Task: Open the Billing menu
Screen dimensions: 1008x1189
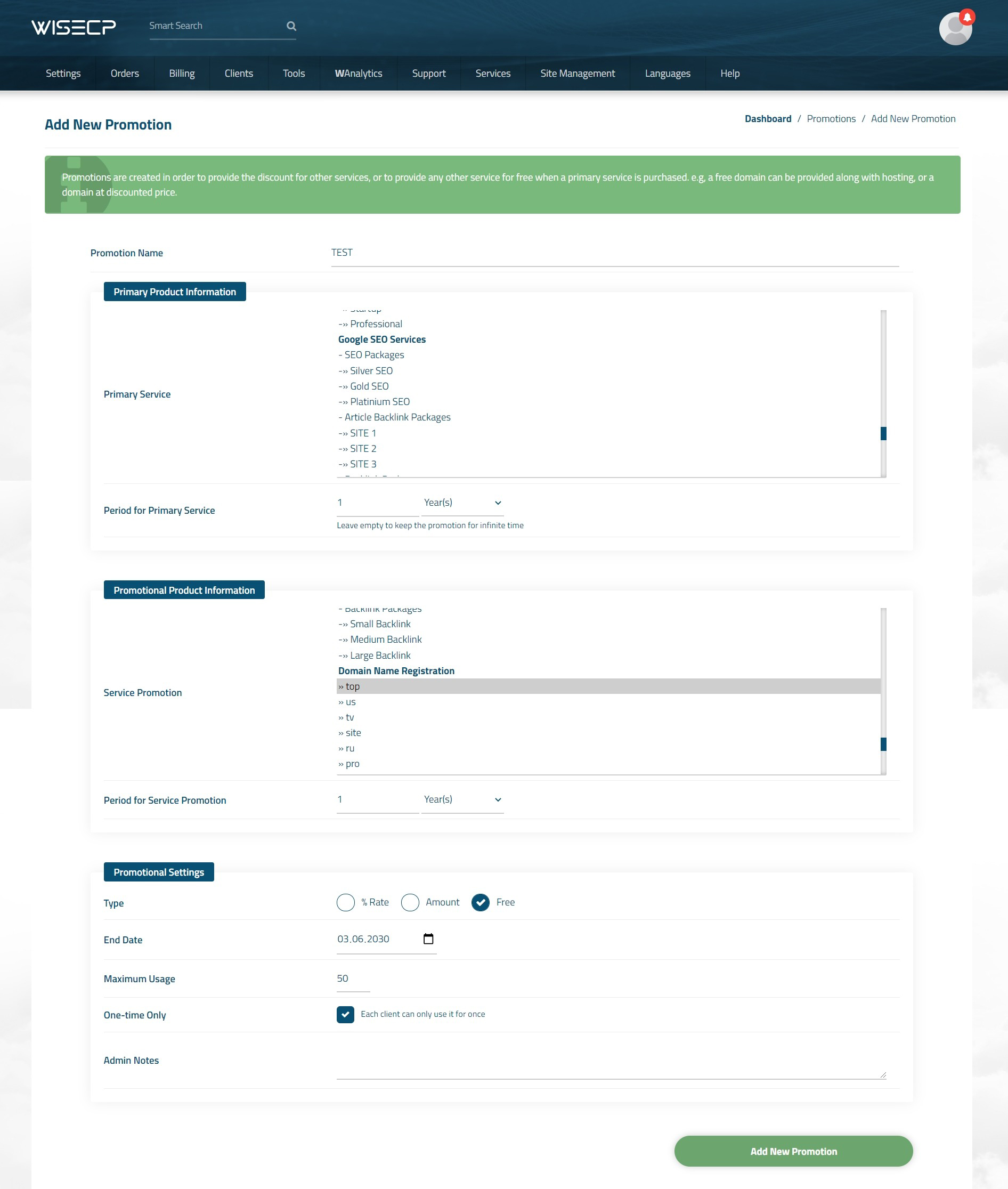Action: tap(182, 73)
